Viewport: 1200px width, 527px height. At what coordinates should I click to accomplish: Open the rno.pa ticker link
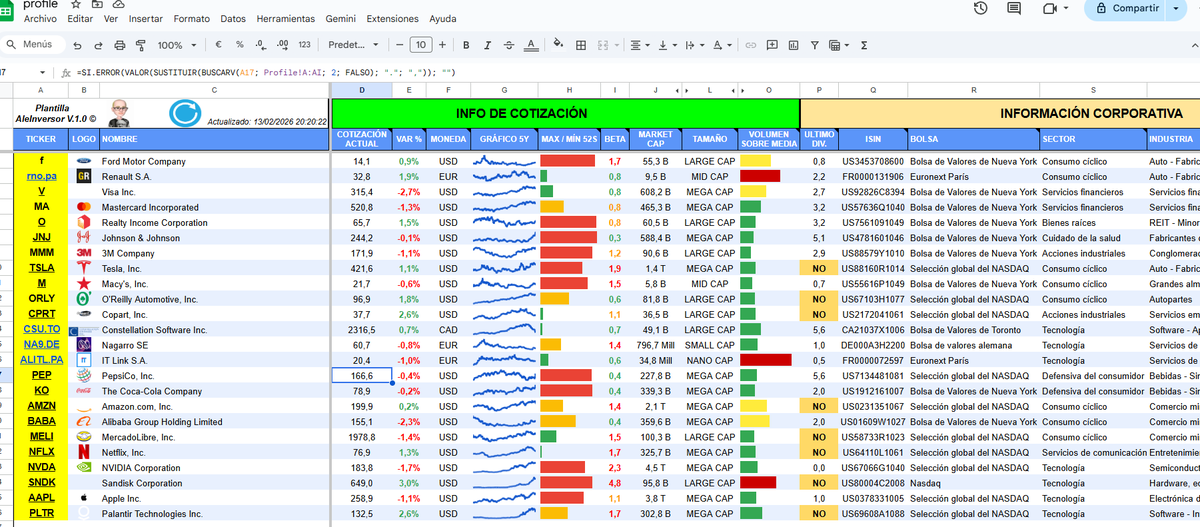coord(42,177)
